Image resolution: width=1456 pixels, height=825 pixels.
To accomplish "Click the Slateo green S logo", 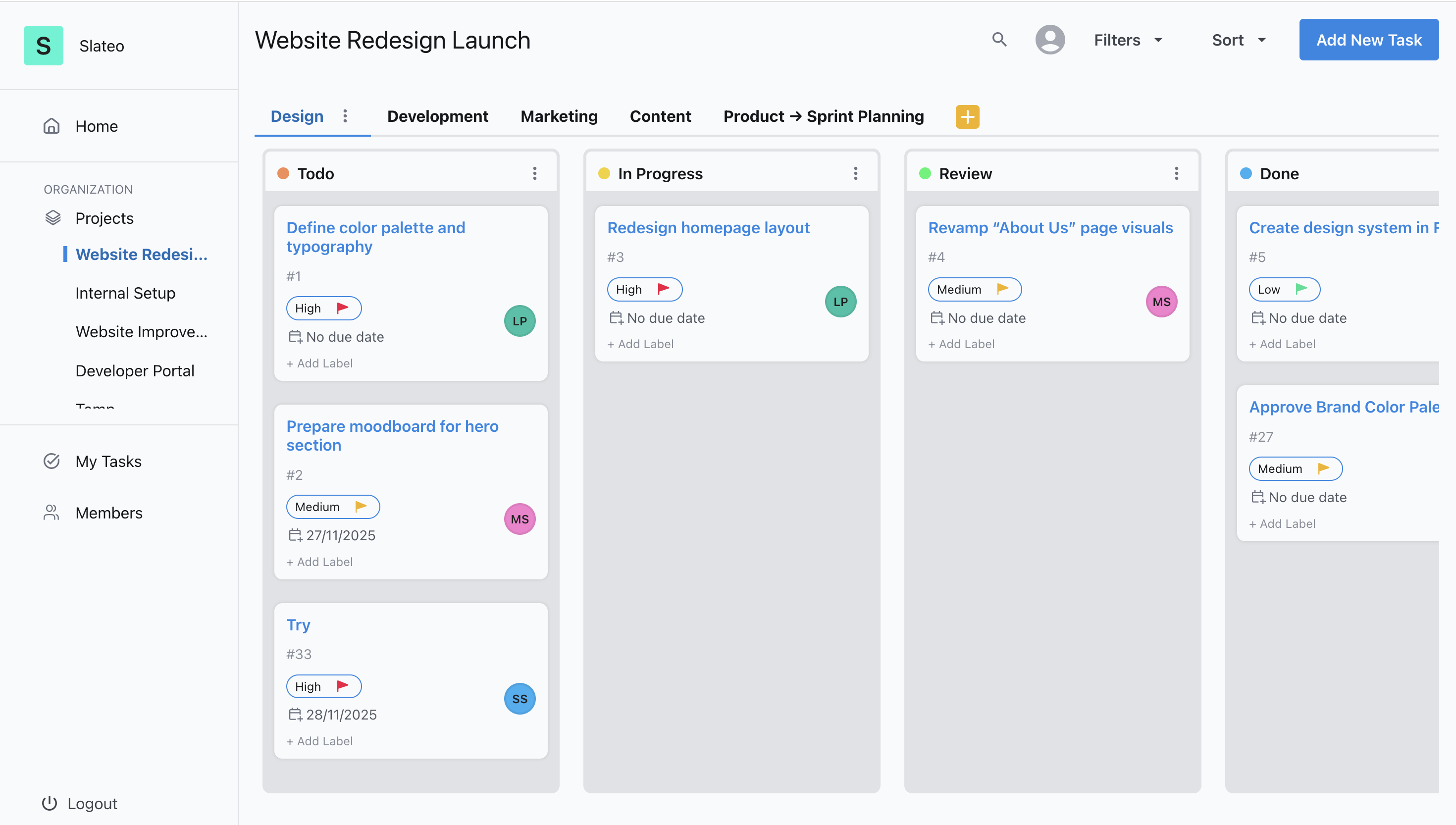I will click(x=43, y=46).
